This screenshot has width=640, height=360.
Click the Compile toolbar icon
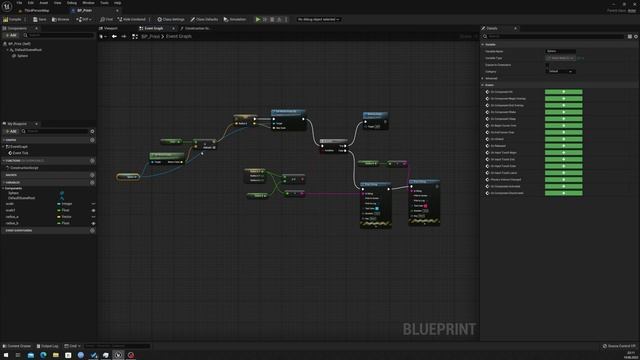point(6,19)
